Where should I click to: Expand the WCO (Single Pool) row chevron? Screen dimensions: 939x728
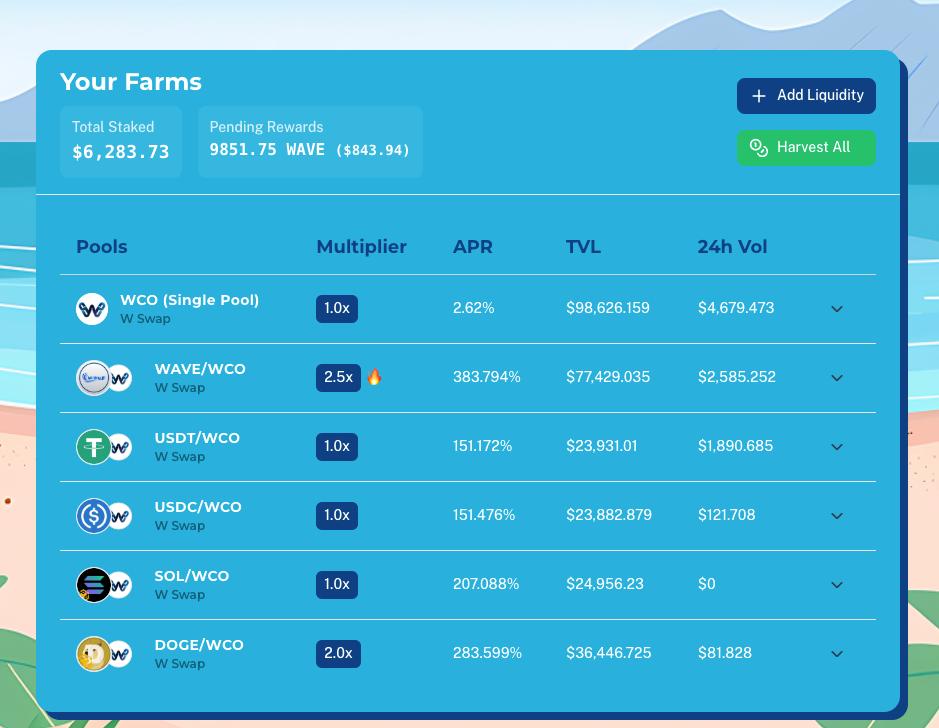point(837,309)
